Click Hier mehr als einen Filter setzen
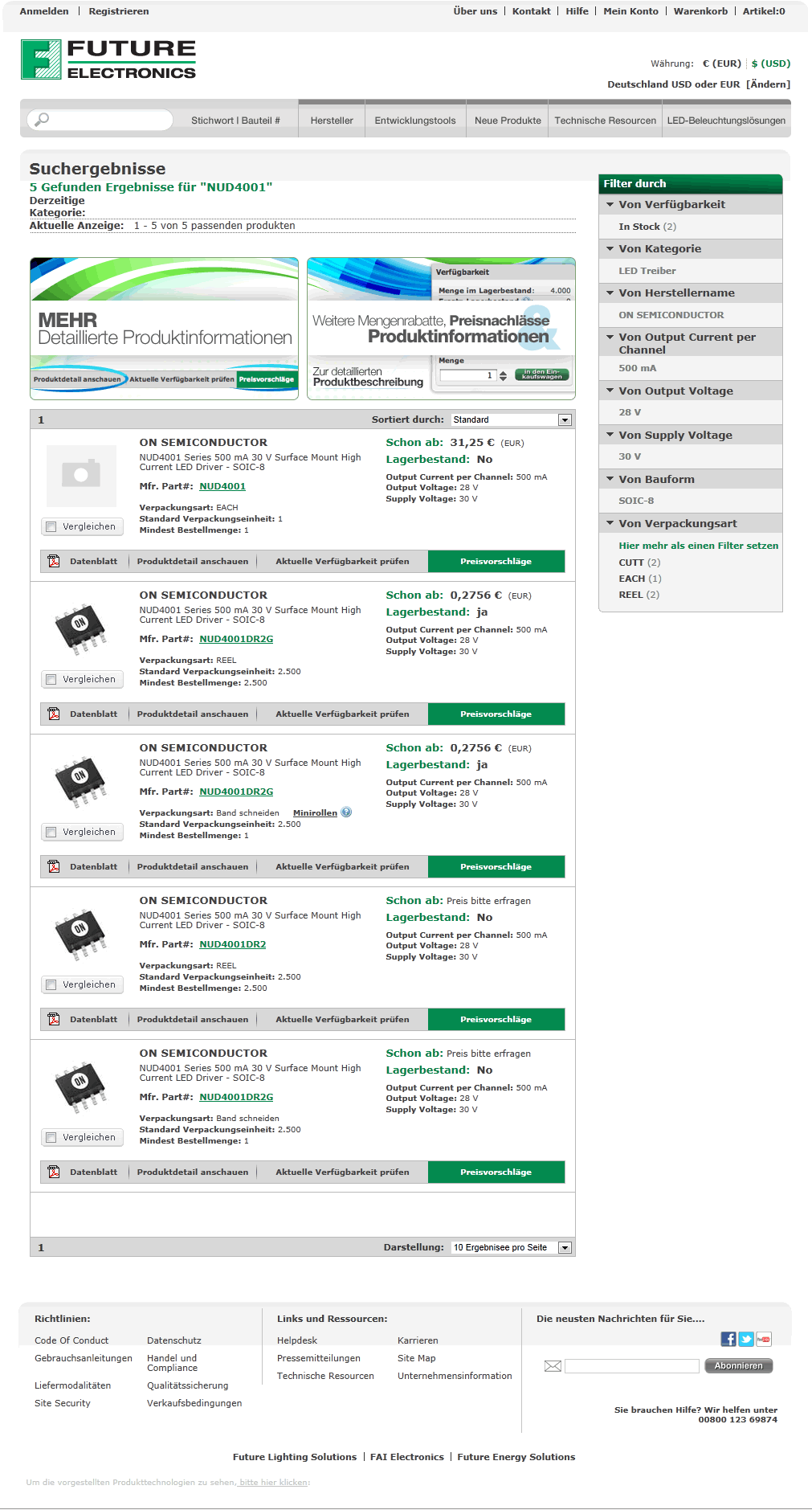This screenshot has width=812, height=1510. pyautogui.click(x=698, y=546)
